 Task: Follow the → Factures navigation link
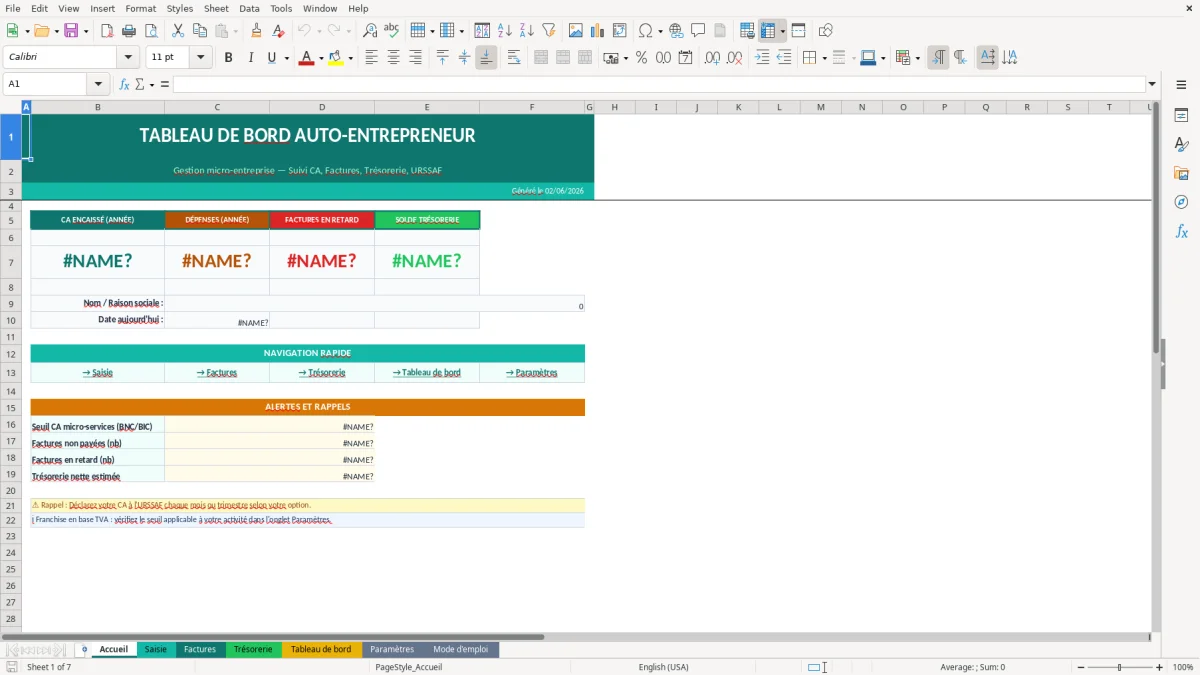coord(217,373)
